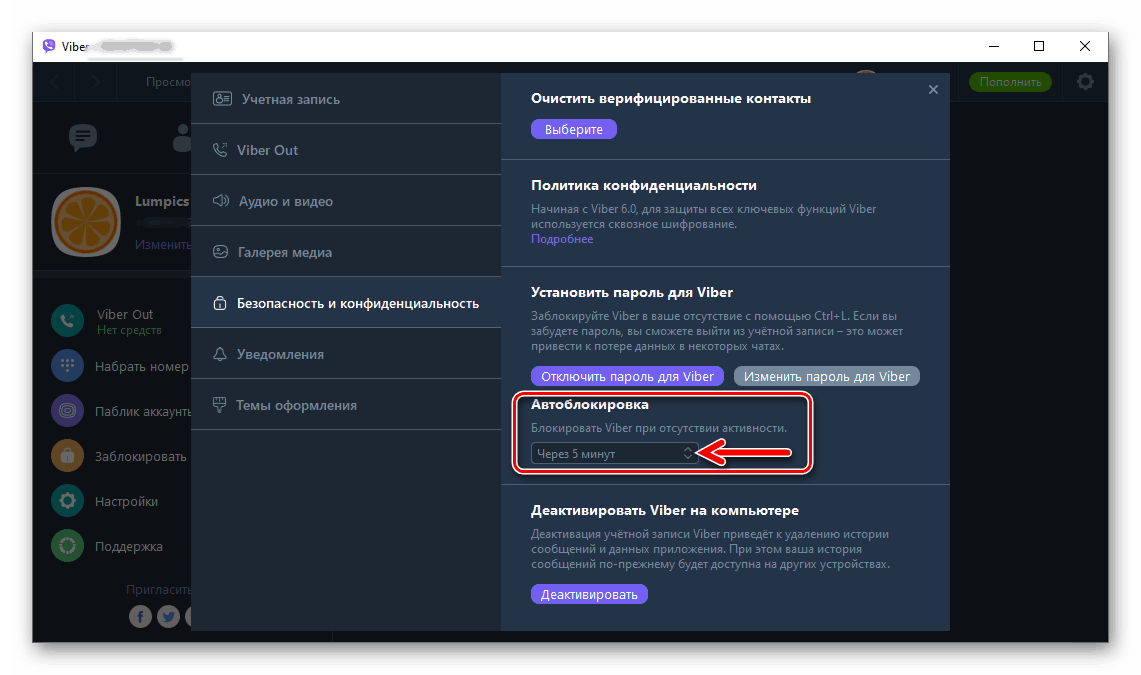Image resolution: width=1141 pixels, height=675 pixels.
Task: Click the Набрать номер dial pad icon
Action: coord(68,366)
